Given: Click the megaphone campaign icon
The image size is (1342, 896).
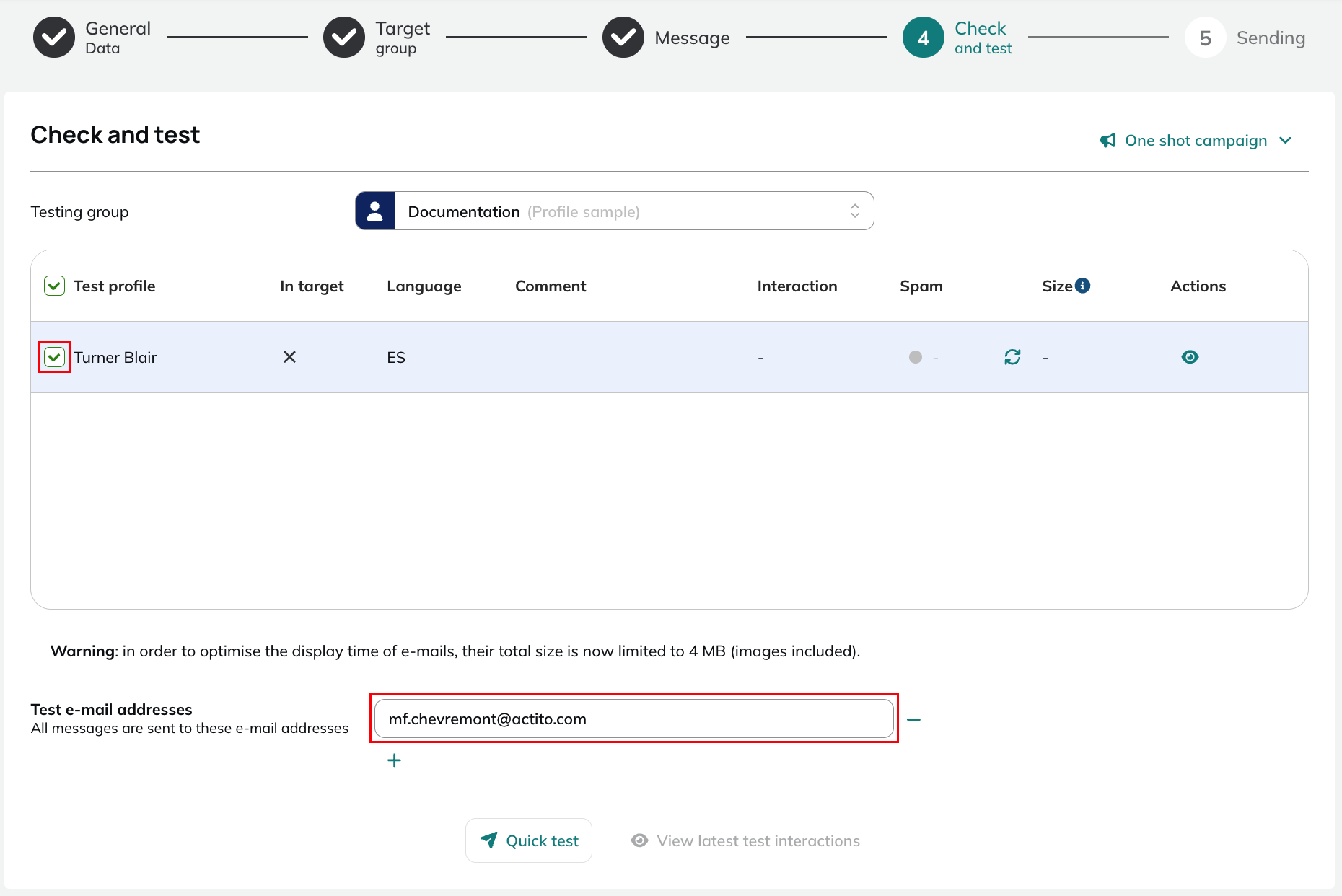Looking at the screenshot, I should tap(1108, 141).
